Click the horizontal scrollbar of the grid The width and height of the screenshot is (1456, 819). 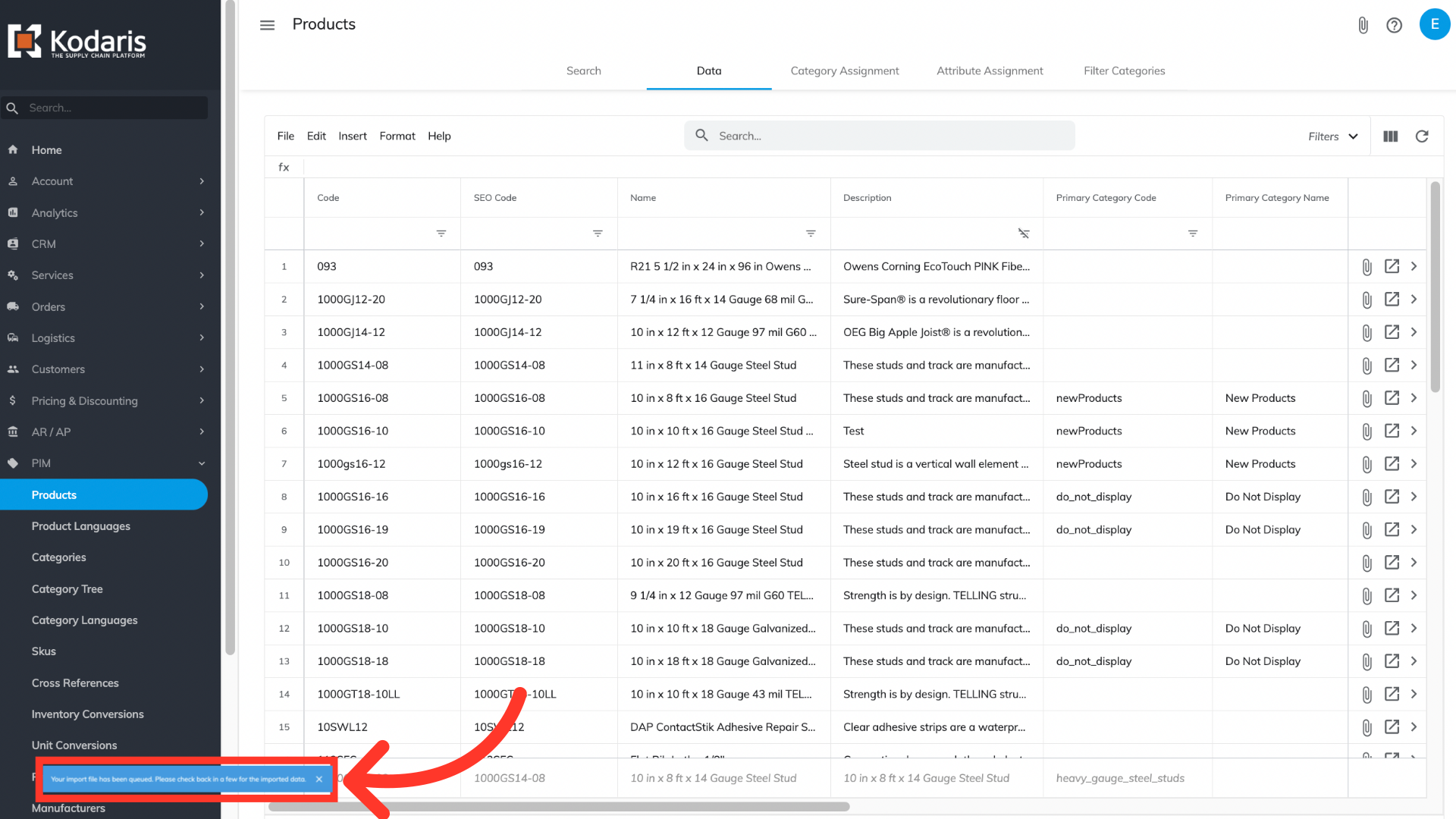tap(559, 807)
